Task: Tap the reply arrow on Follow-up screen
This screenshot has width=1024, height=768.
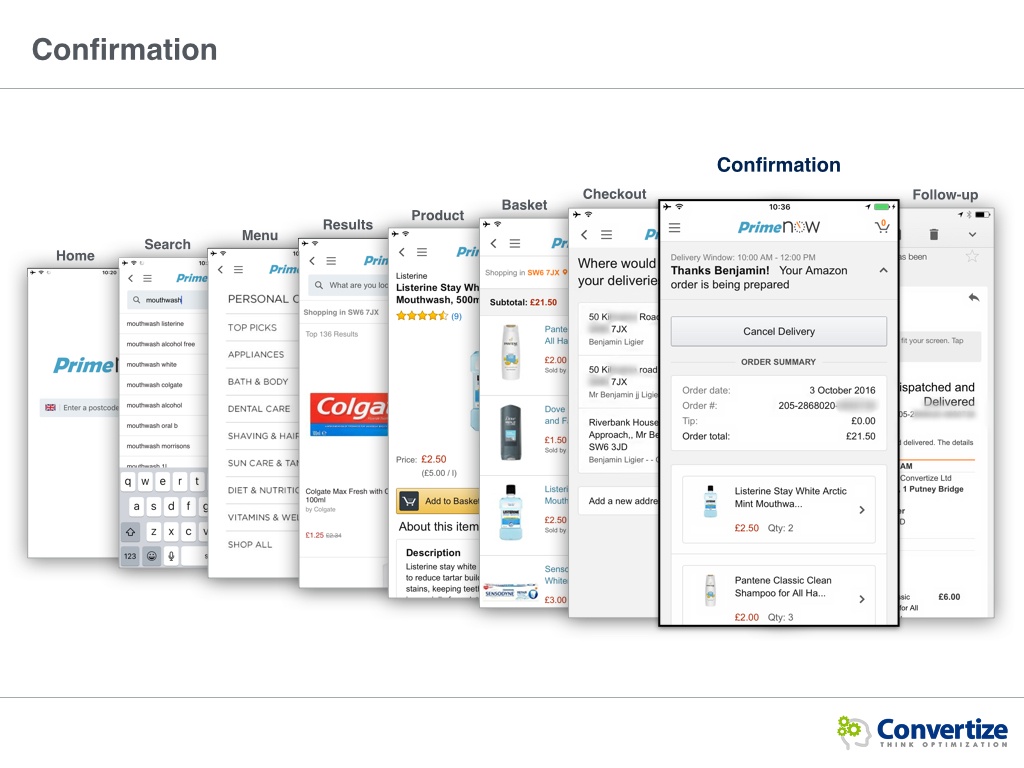Action: click(974, 298)
